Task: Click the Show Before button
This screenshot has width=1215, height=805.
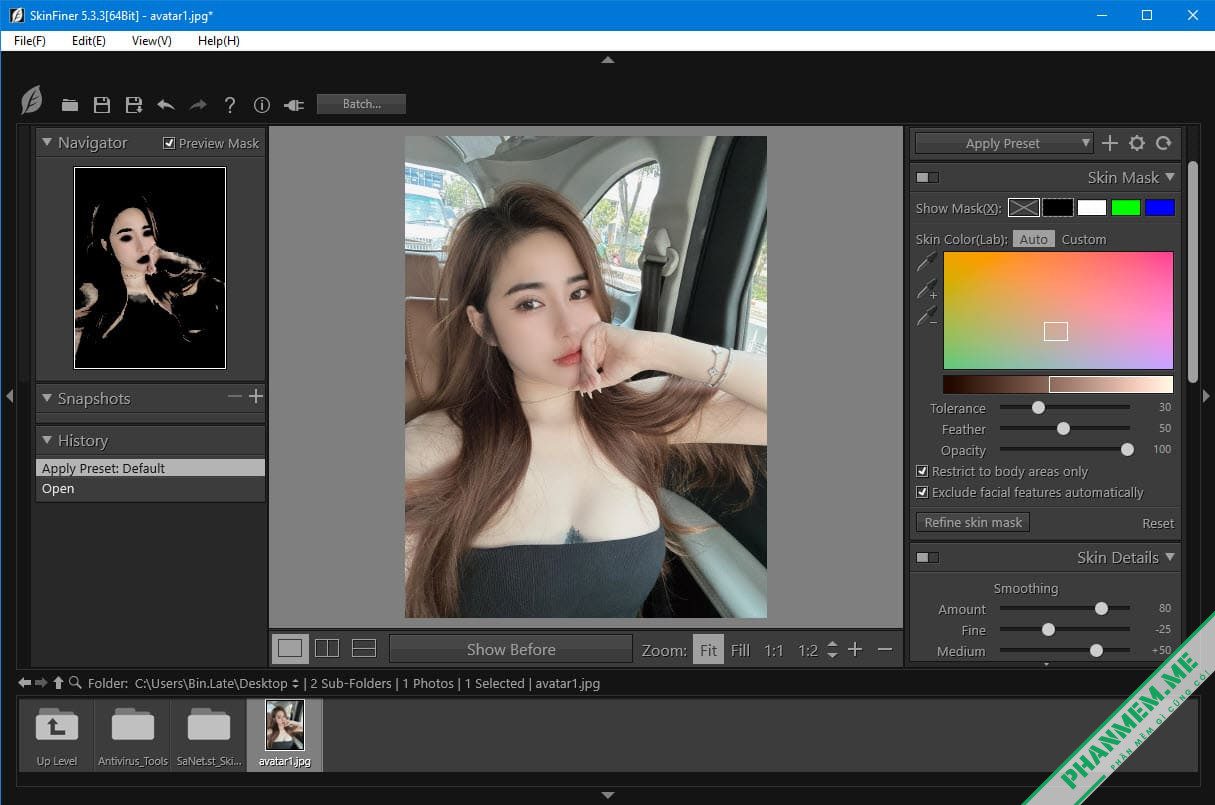Action: pyautogui.click(x=511, y=649)
